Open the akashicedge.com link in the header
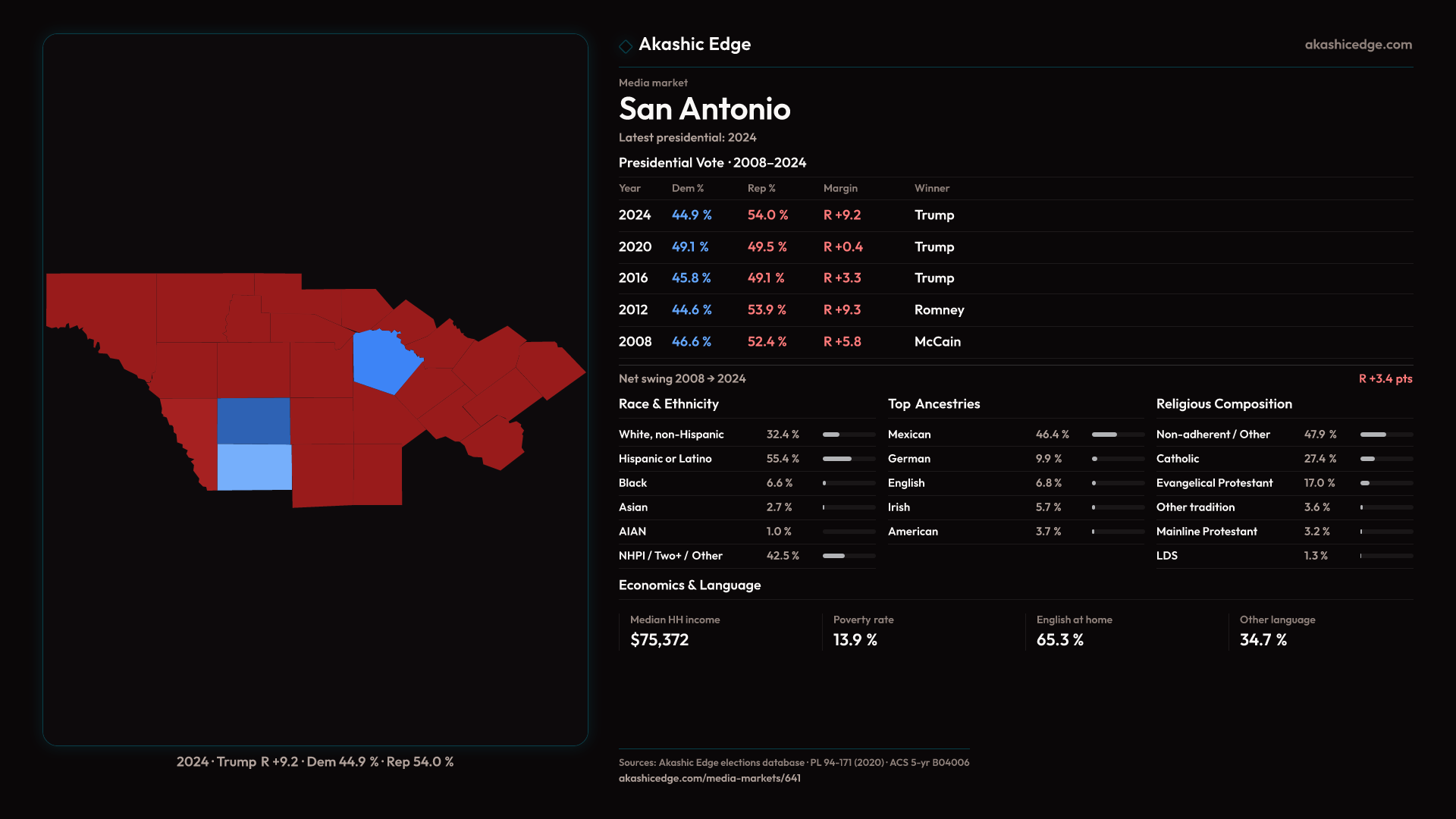 pos(1357,45)
